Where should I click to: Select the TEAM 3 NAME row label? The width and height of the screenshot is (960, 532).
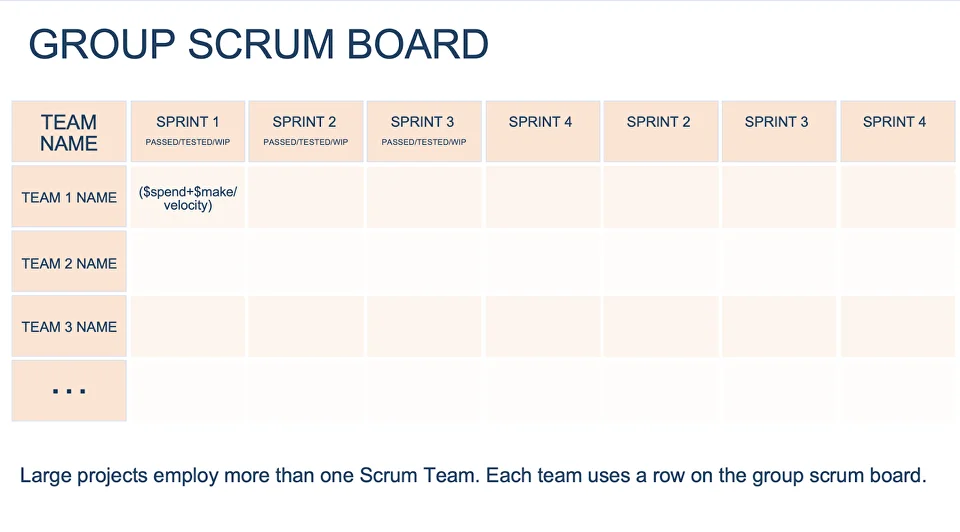click(69, 326)
